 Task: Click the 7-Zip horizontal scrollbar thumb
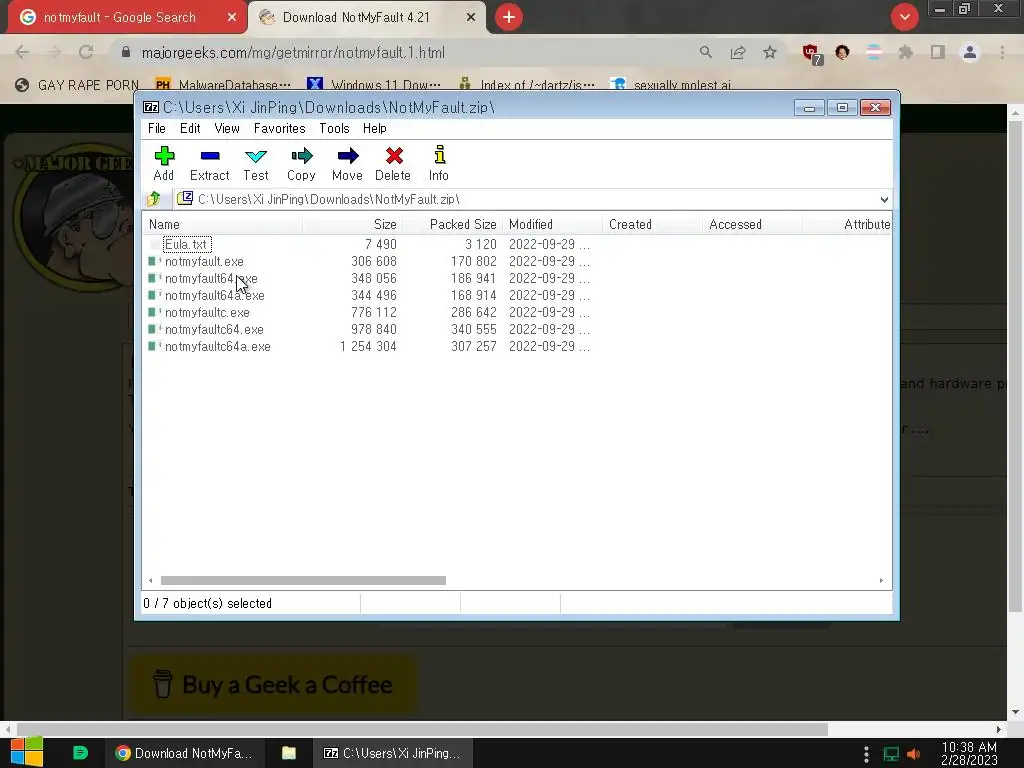point(303,581)
